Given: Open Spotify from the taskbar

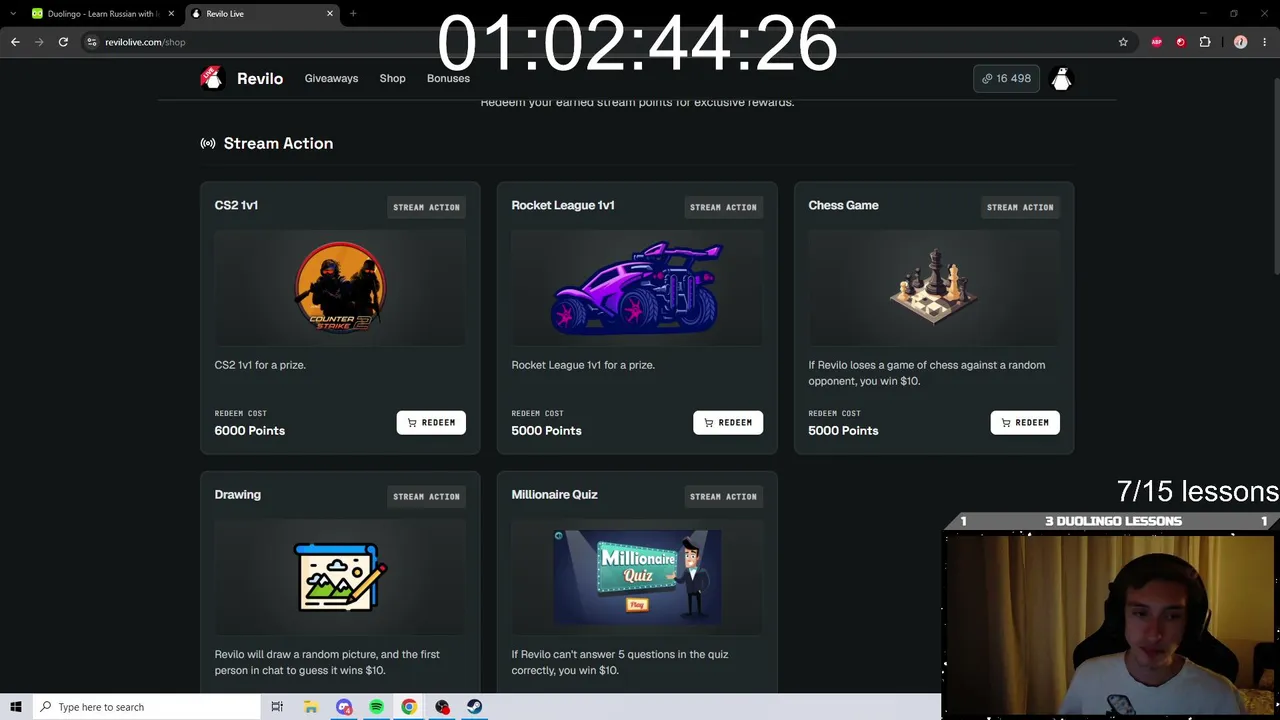Looking at the screenshot, I should (x=376, y=707).
